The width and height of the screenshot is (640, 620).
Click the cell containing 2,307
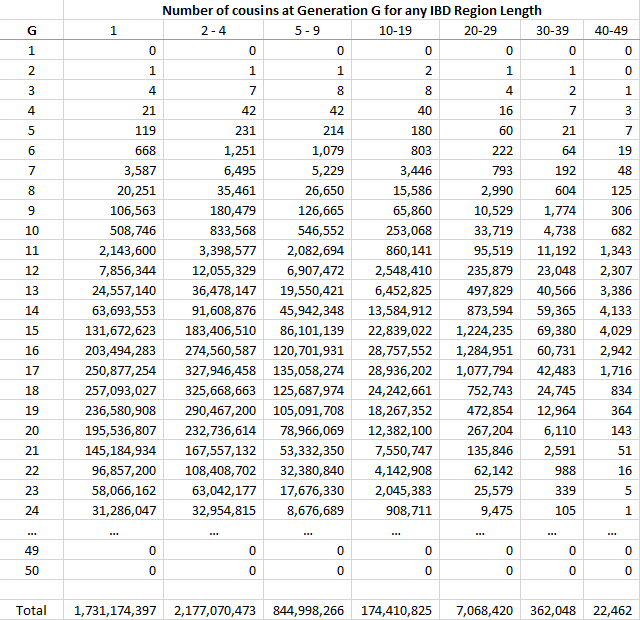coord(611,270)
